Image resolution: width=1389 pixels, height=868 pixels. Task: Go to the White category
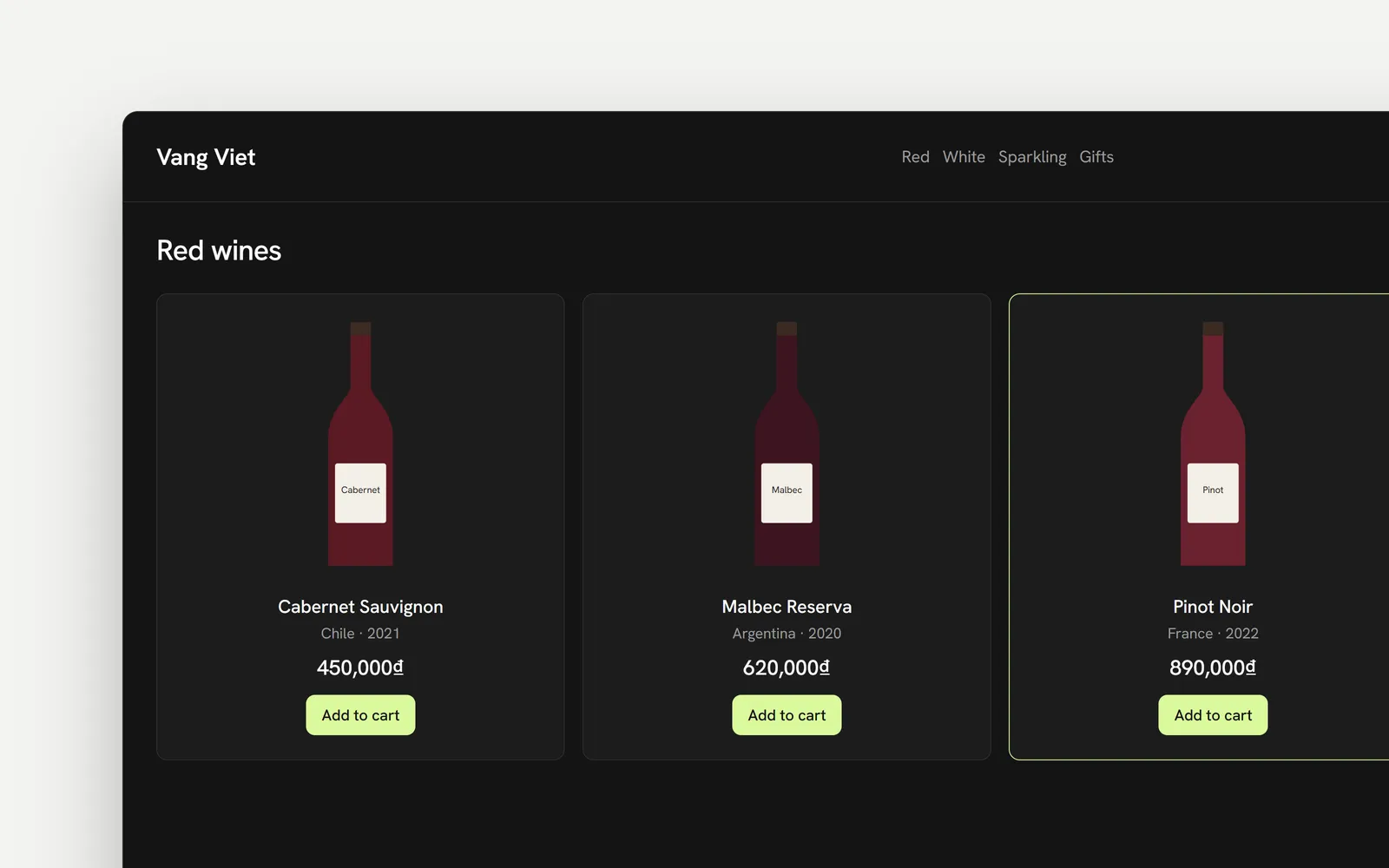[964, 157]
